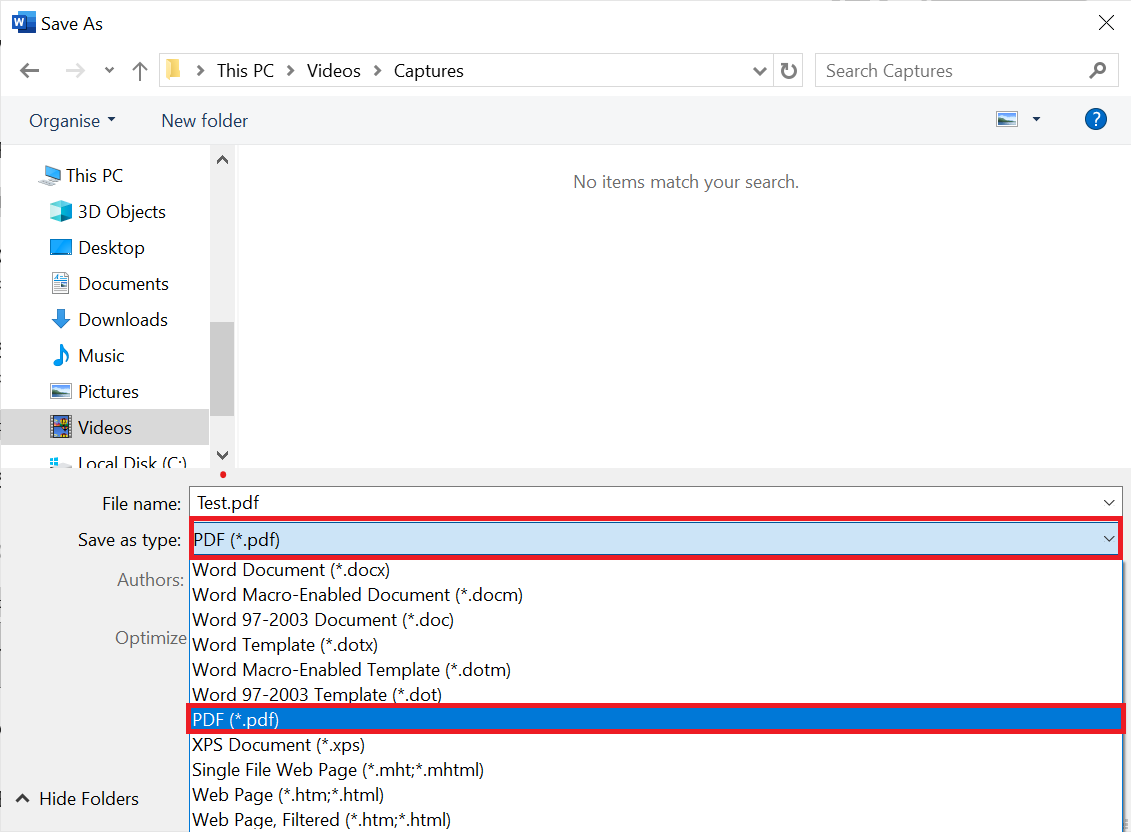Click the search magnifier icon
Screen dimensions: 1131x832
(x=1098, y=71)
